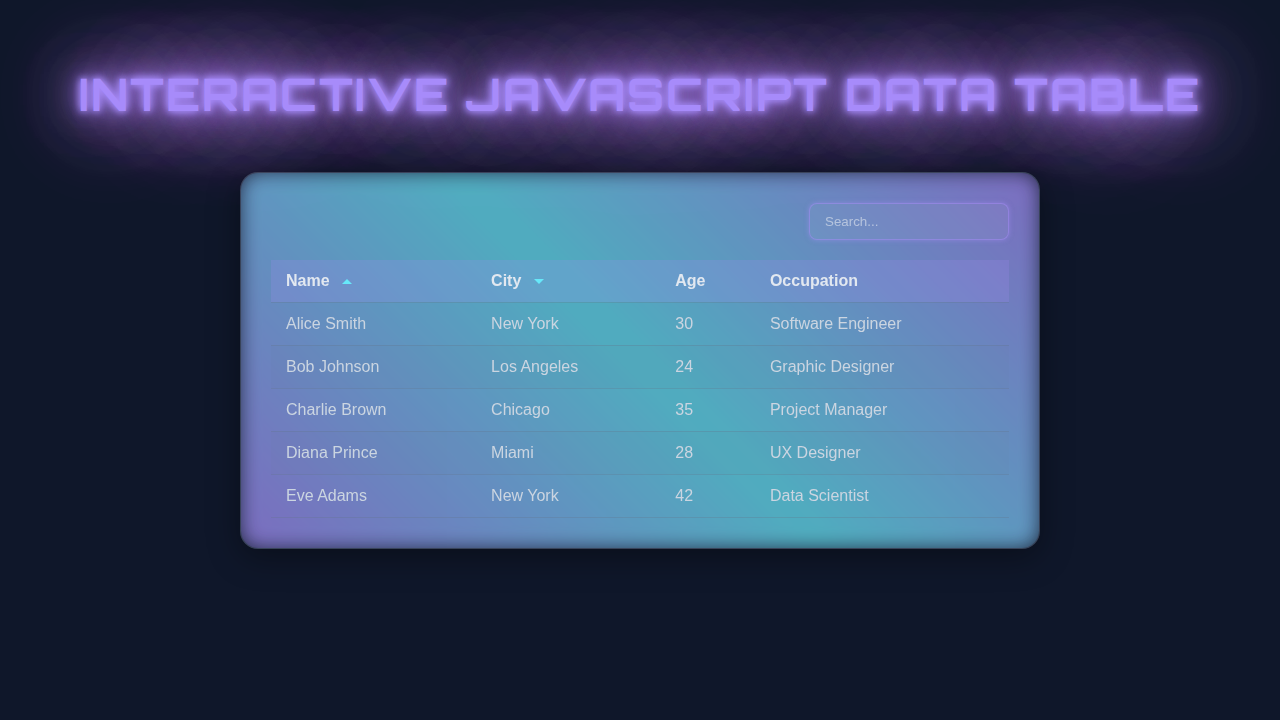
Task: Click age value 30
Action: point(707,324)
